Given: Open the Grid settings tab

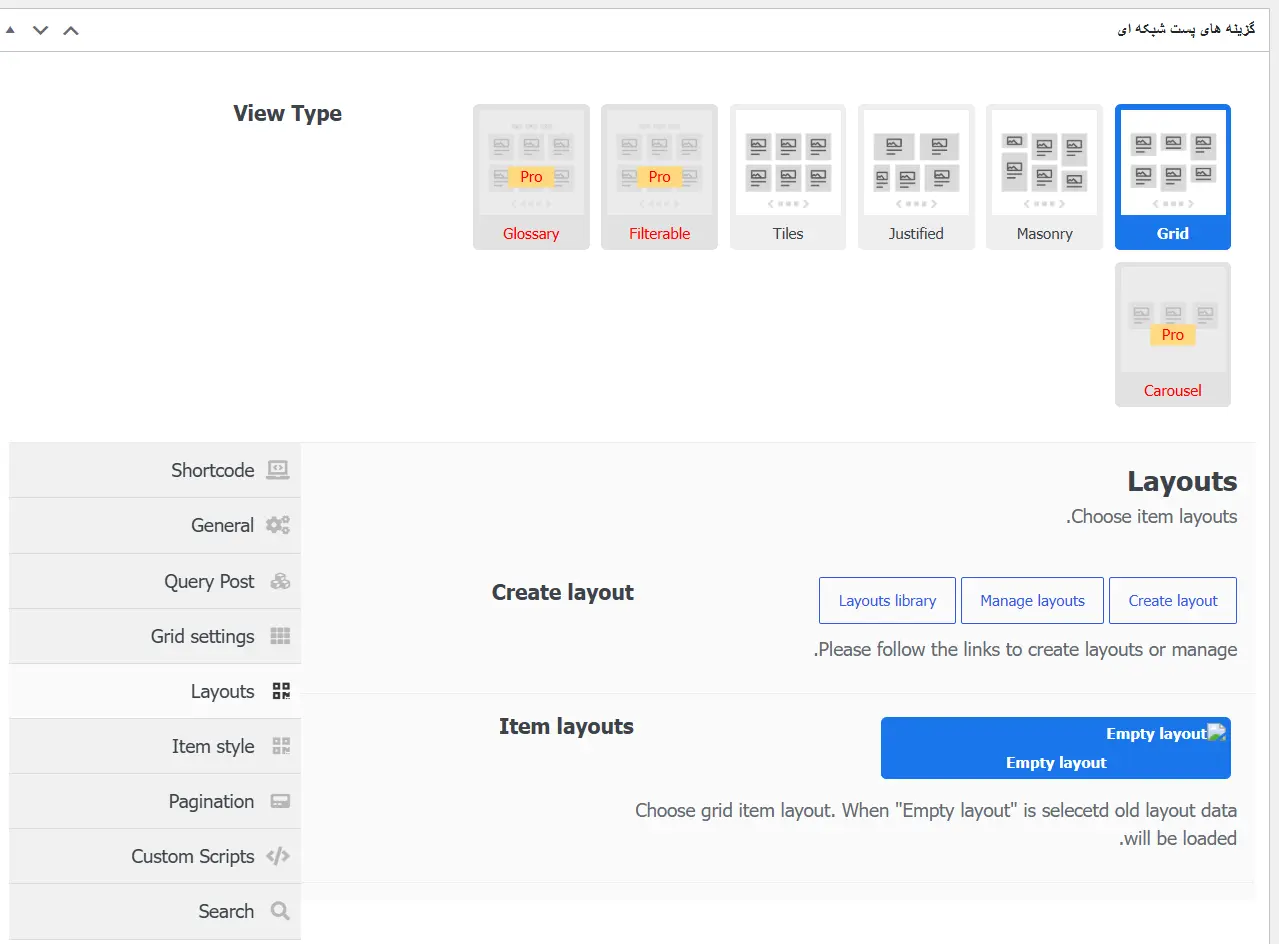Looking at the screenshot, I should coord(155,636).
